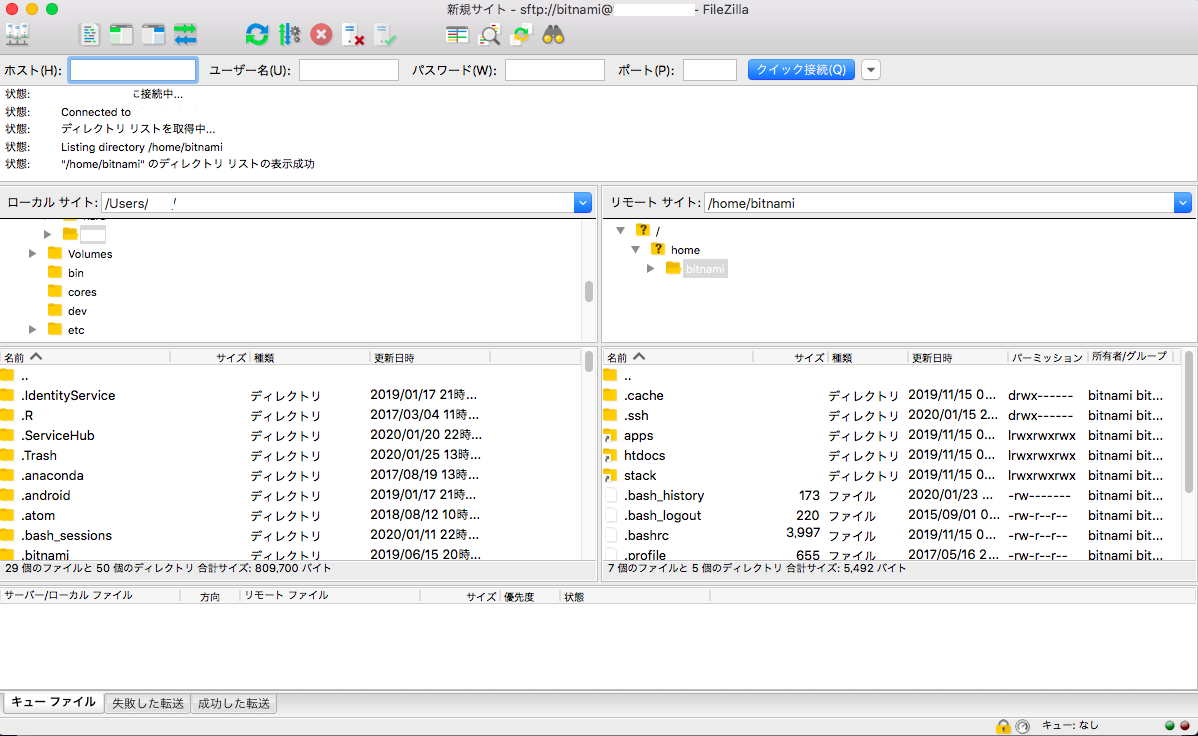The width and height of the screenshot is (1198, 736).
Task: Toggle the message log display
Action: pyautogui.click(x=90, y=34)
